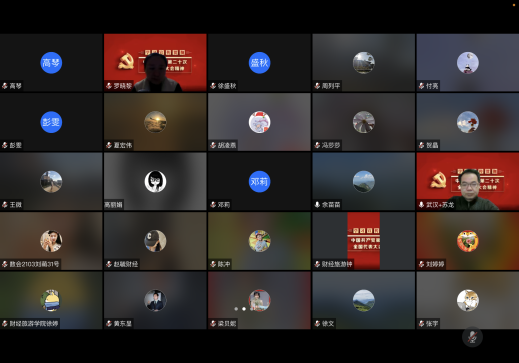Image resolution: width=519 pixels, height=363 pixels.
Task: Select the 武汉+苏龙 live video tile
Action: click(x=468, y=181)
